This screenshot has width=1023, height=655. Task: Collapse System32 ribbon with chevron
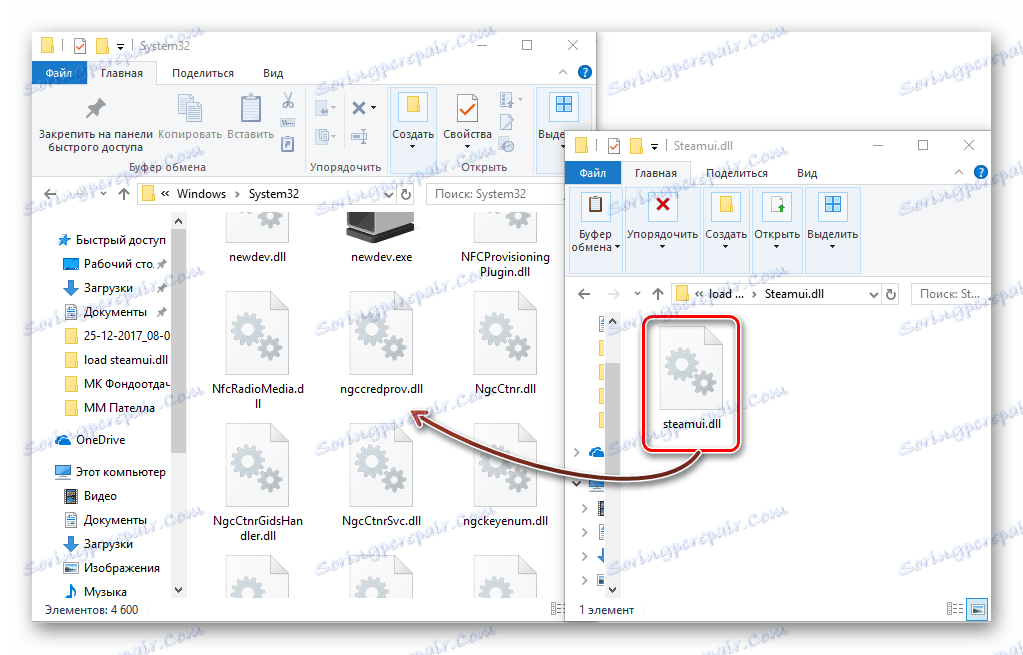click(563, 72)
